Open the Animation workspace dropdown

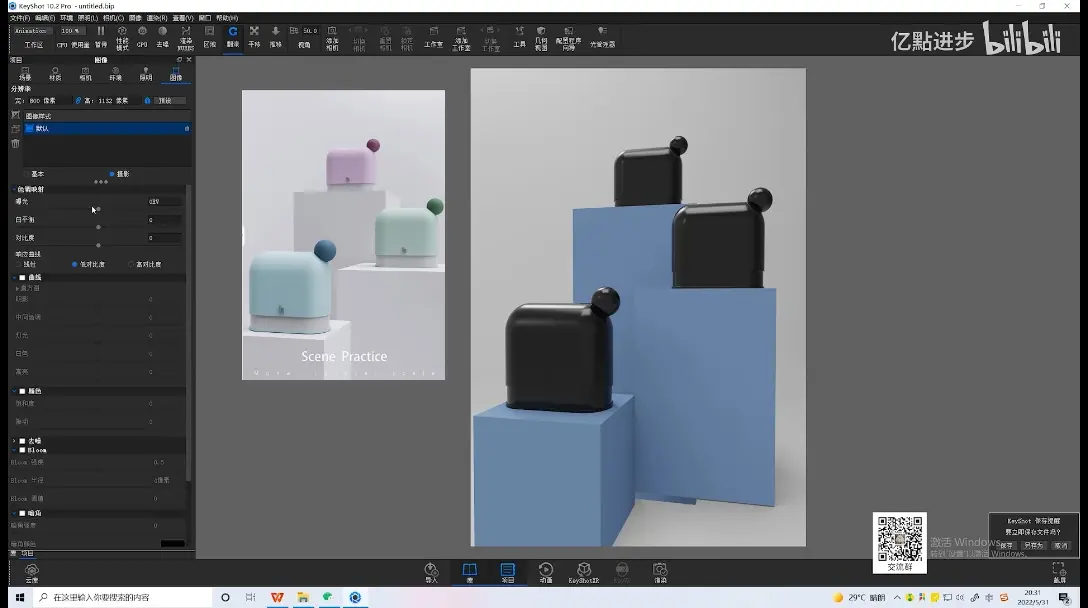pos(34,31)
